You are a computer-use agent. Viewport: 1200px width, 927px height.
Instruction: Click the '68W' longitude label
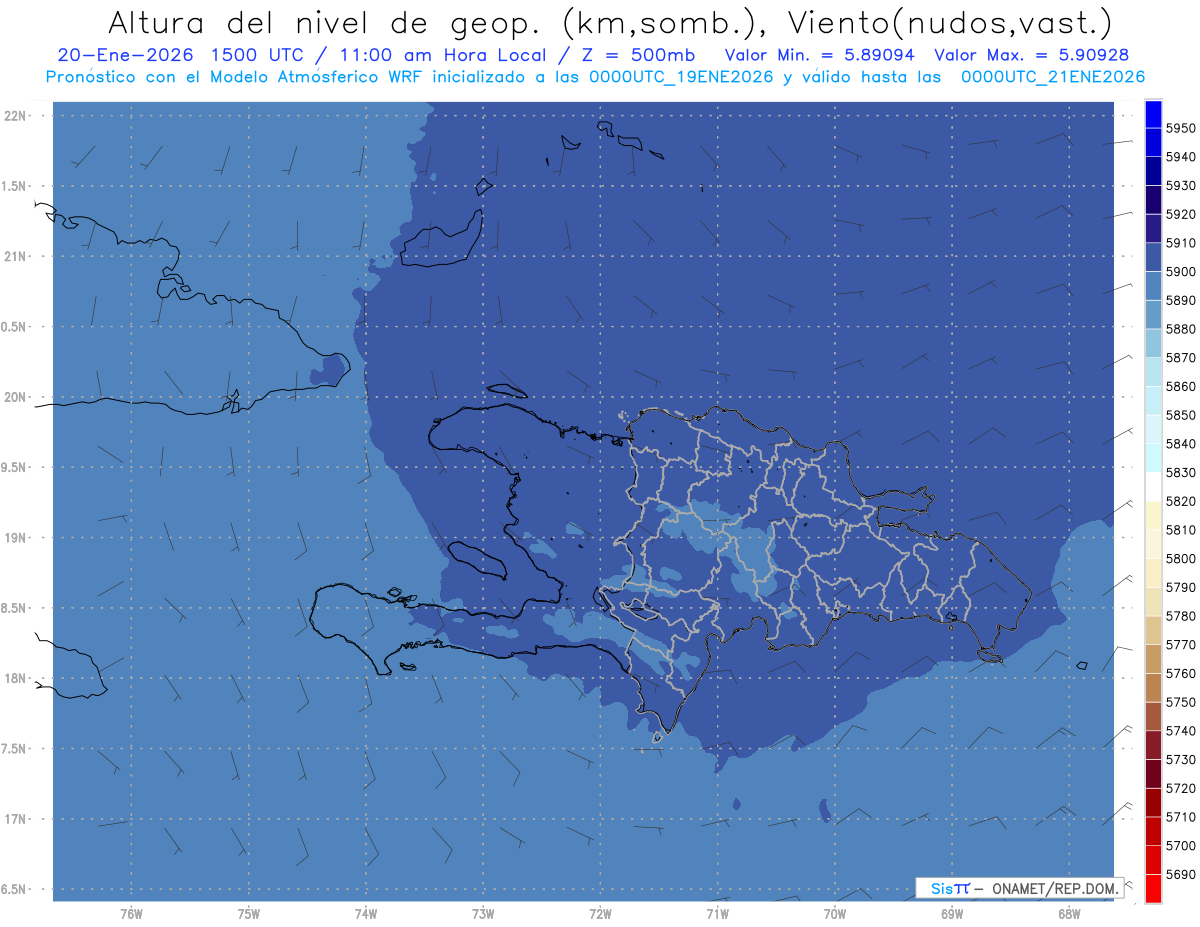tap(1069, 914)
